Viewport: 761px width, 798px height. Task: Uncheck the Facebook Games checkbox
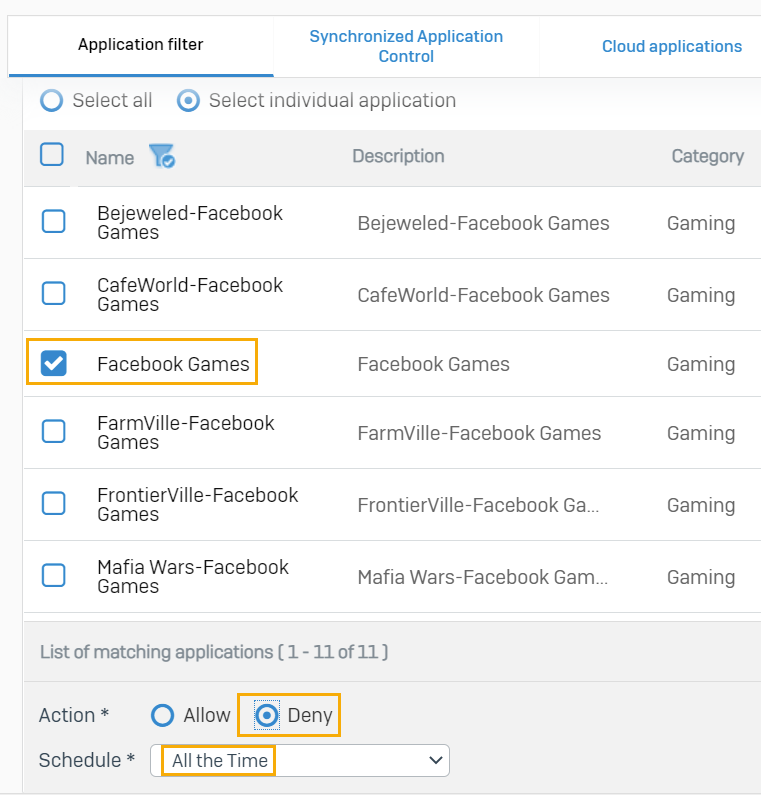point(53,364)
